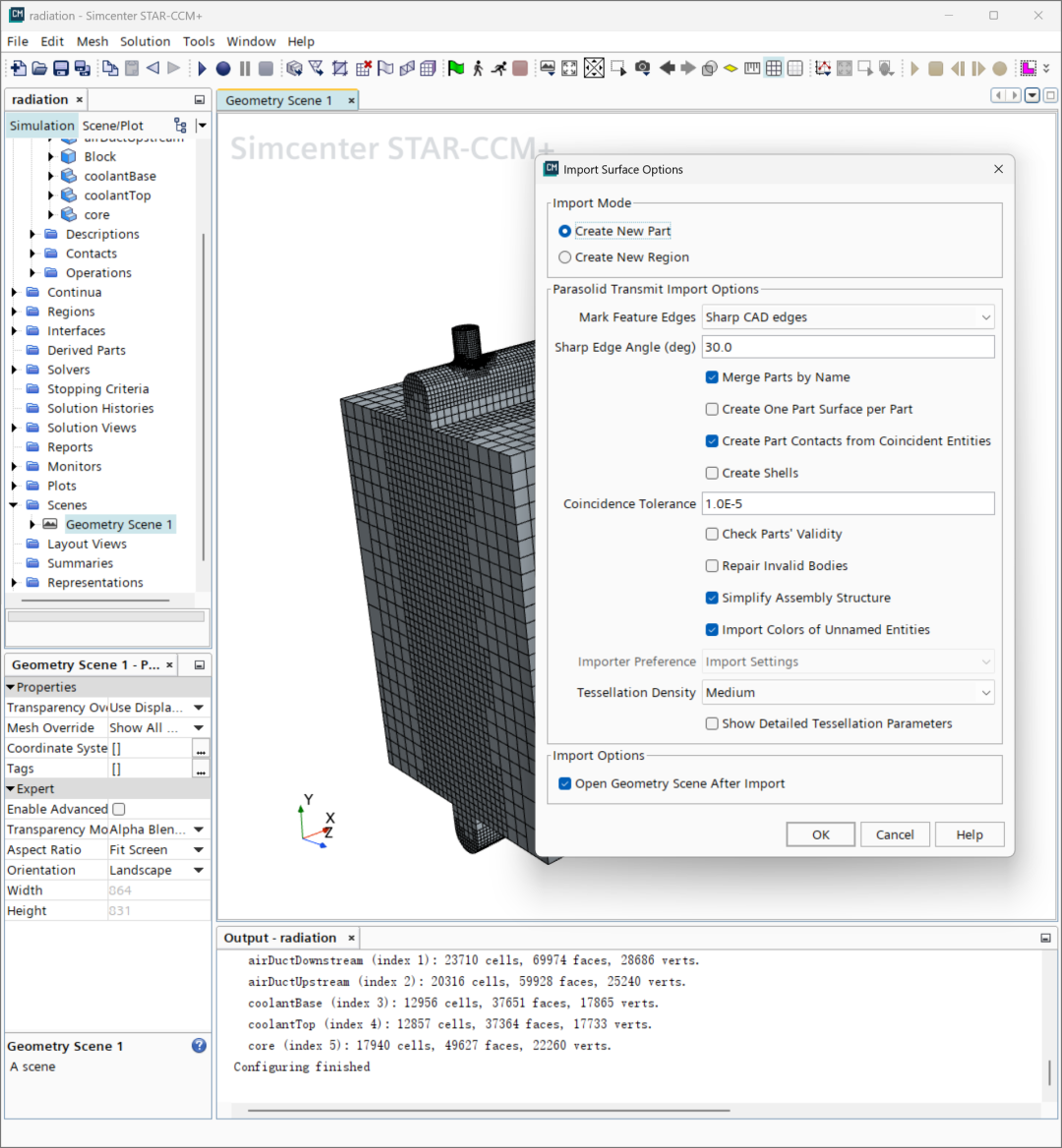Click the walking figure Step icon
Viewport: 1062px width, 1148px height.
478,69
